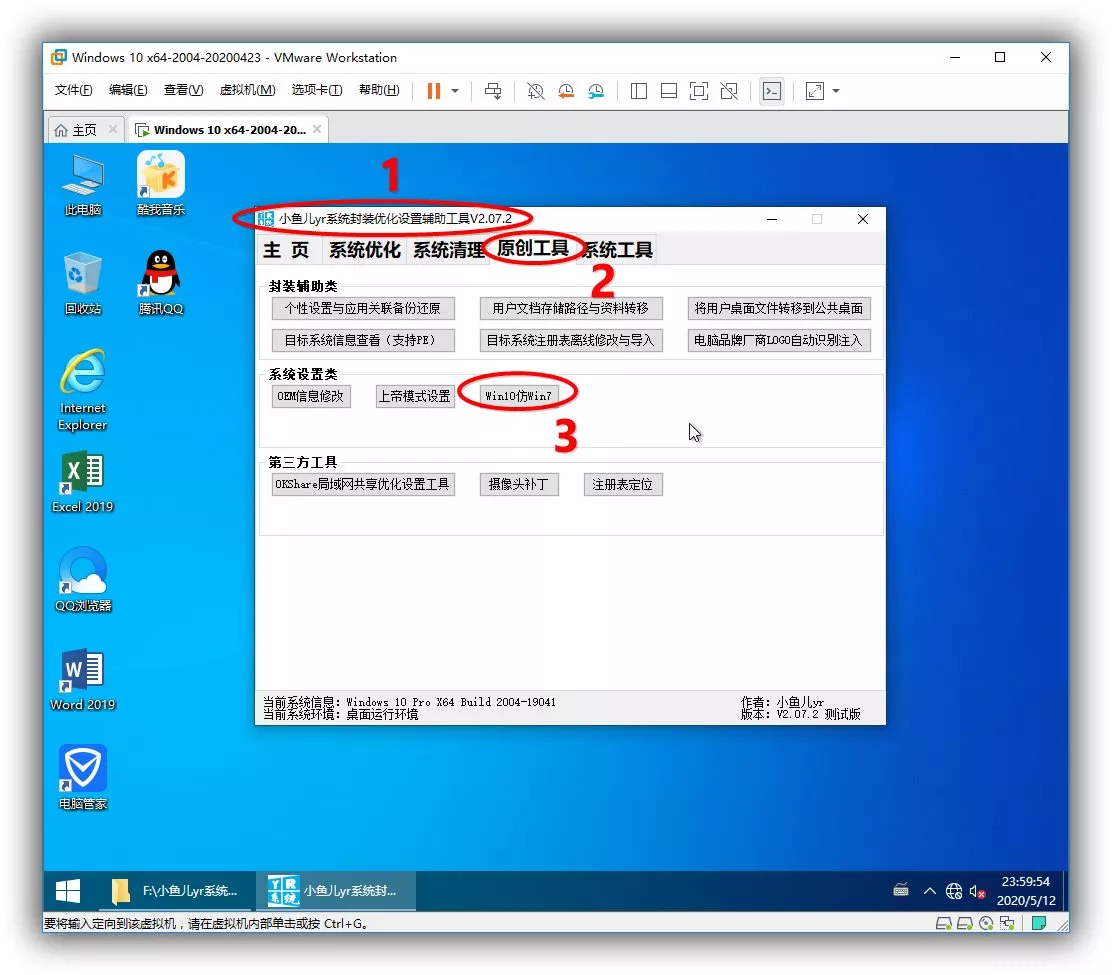Expand hidden icons in the system tray
This screenshot has height=975, width=1112.
coord(930,890)
